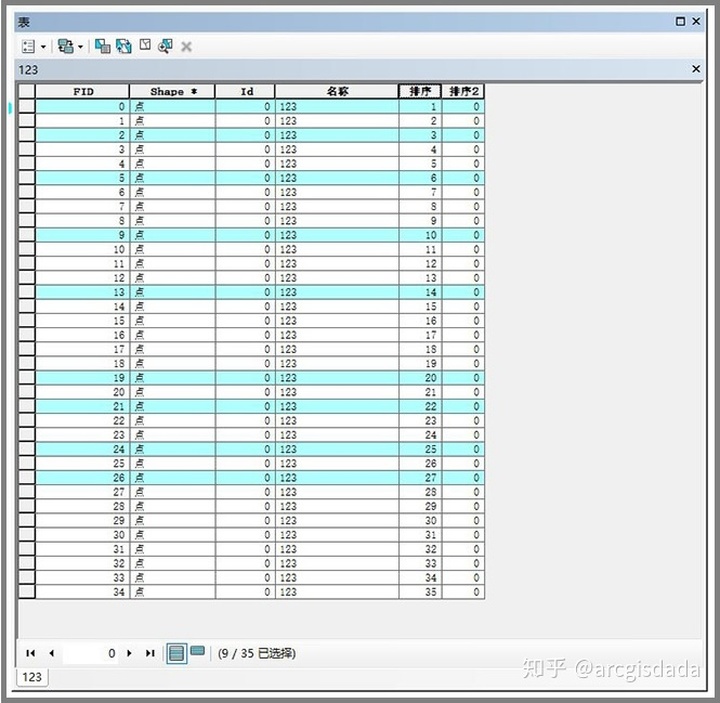
Task: Click FID cell with value 30
Action: click(x=83, y=534)
